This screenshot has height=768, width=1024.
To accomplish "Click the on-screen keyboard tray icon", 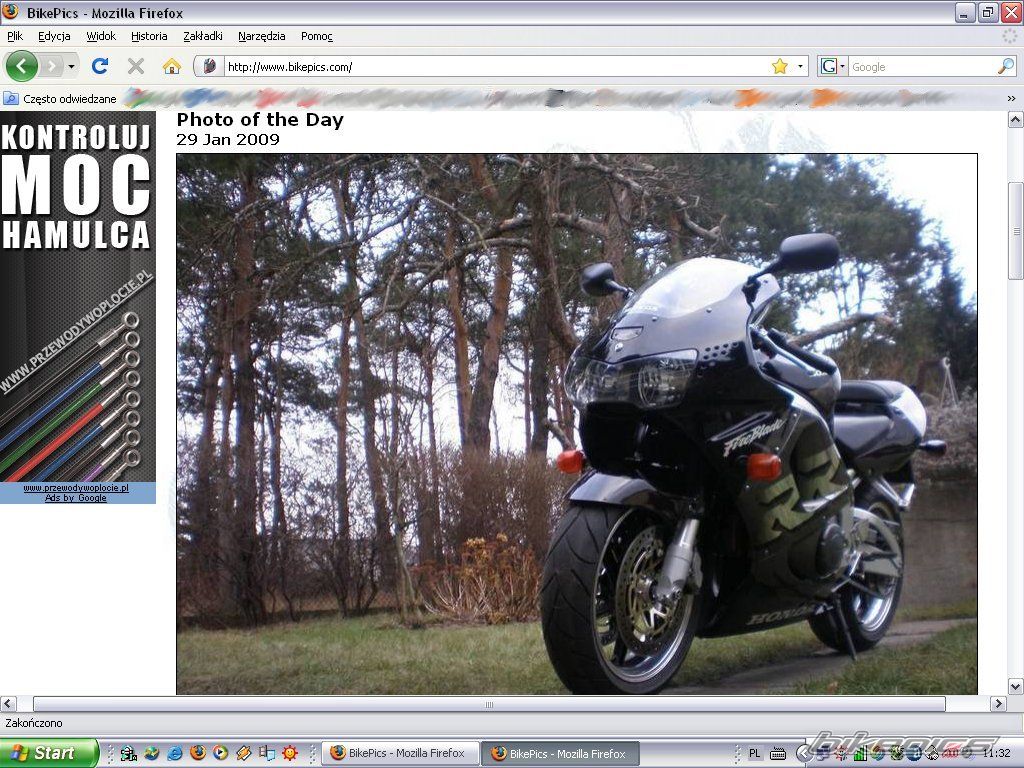I will point(777,753).
